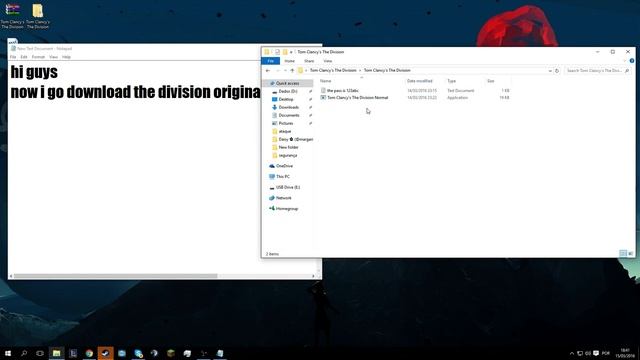Open Steam from the taskbar
The height and width of the screenshot is (360, 640).
(105, 353)
